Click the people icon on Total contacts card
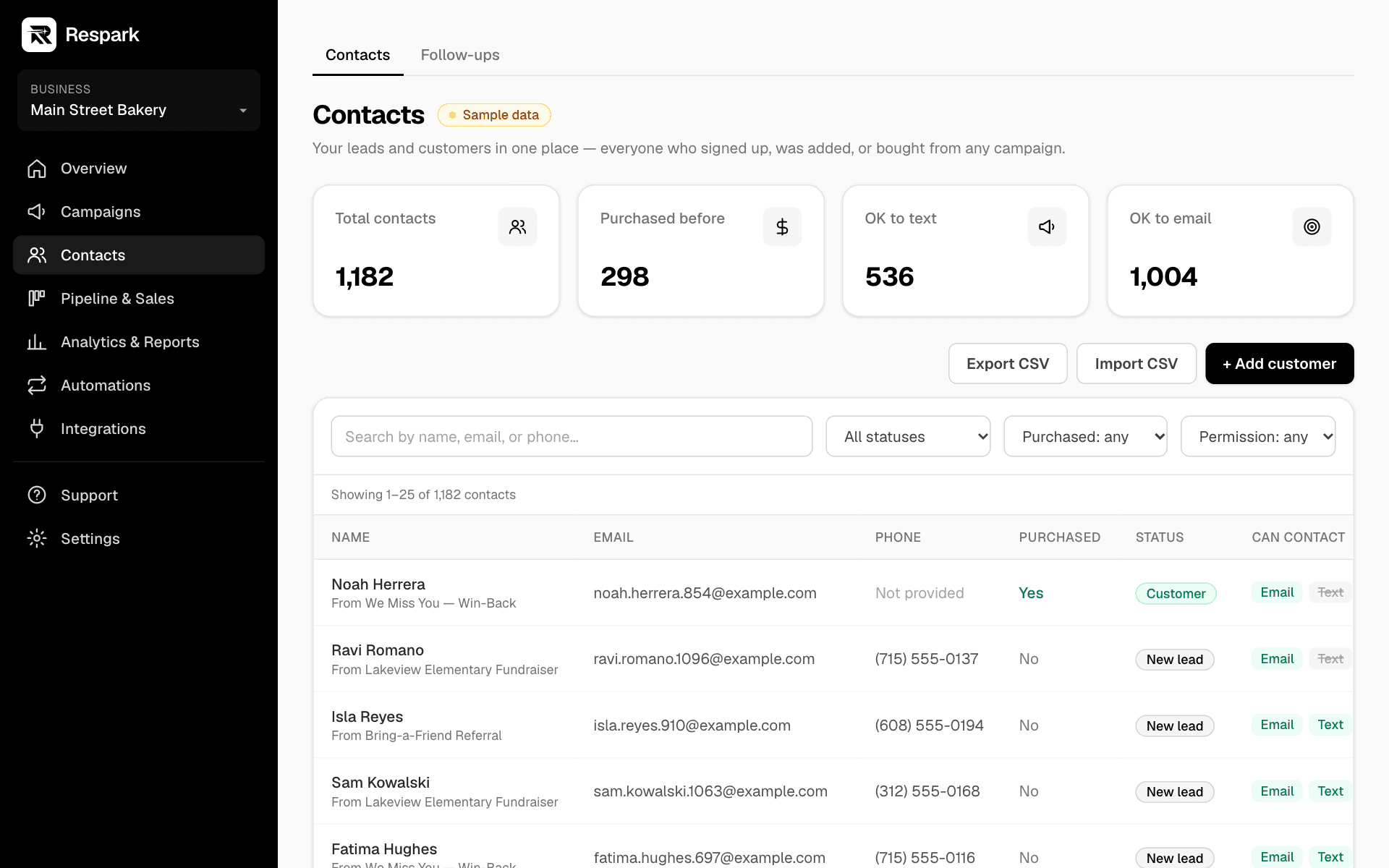Screen dimensions: 1389x868 pyautogui.click(x=517, y=227)
